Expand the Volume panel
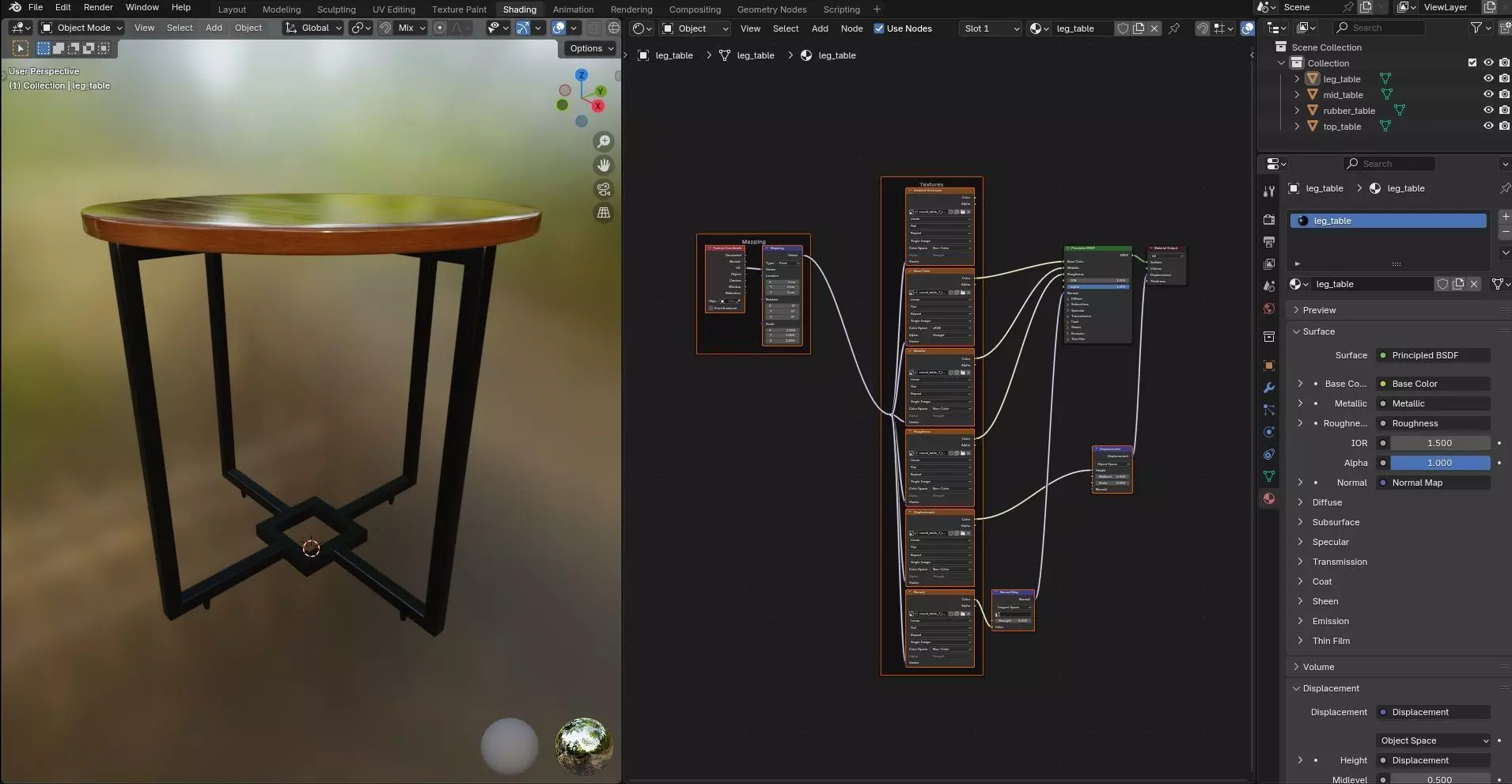 (x=1318, y=667)
